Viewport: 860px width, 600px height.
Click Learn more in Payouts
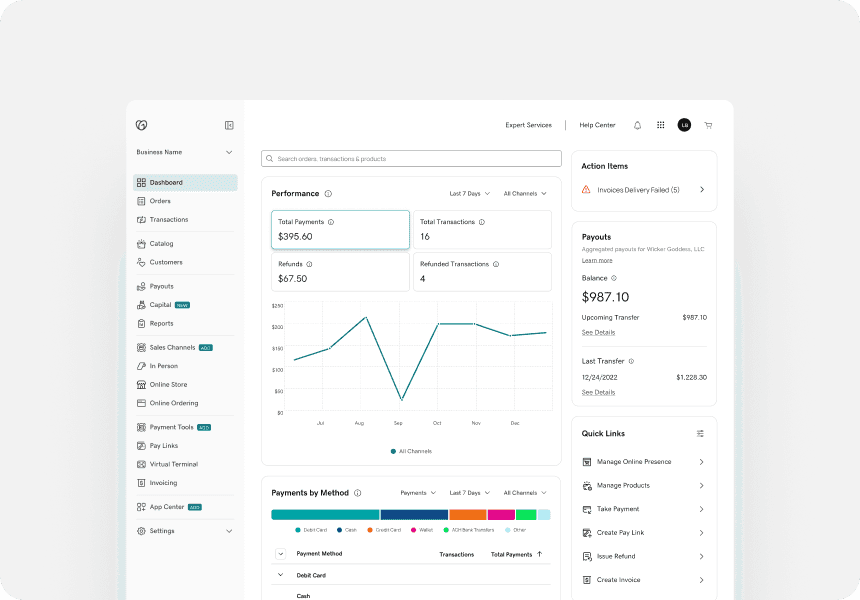coord(597,261)
